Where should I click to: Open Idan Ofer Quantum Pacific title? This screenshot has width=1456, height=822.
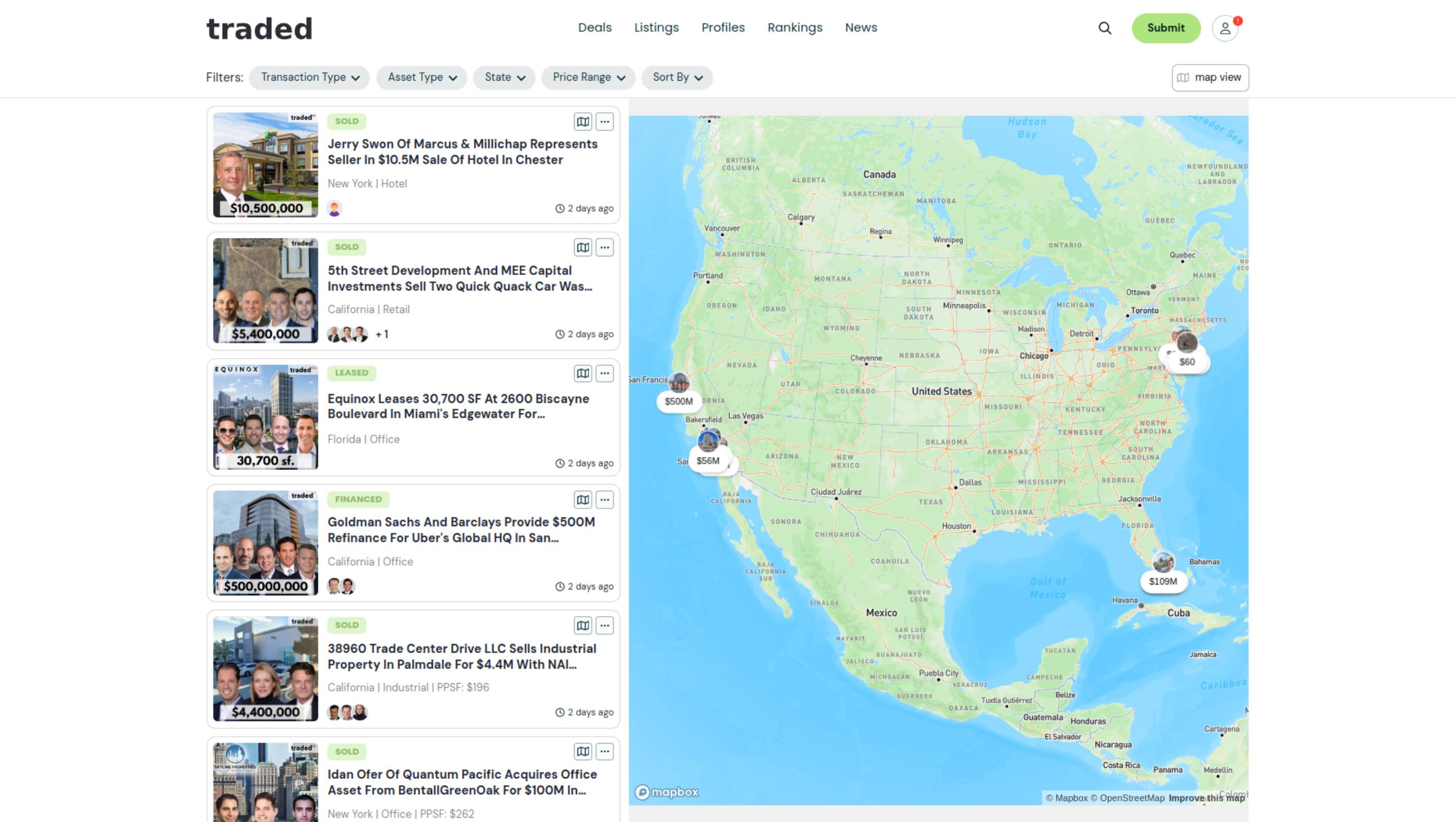click(462, 782)
